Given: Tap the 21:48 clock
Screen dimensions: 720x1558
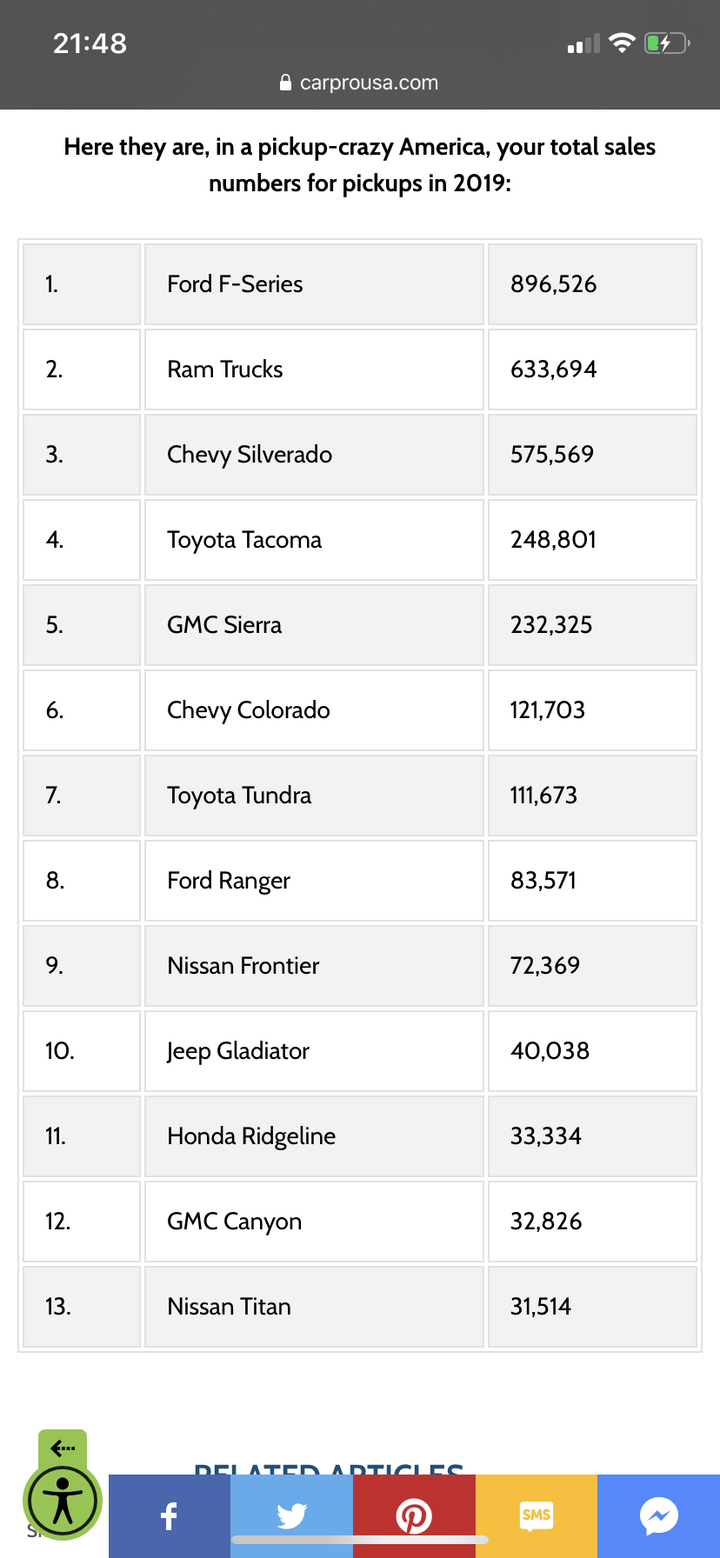Looking at the screenshot, I should 90,43.
